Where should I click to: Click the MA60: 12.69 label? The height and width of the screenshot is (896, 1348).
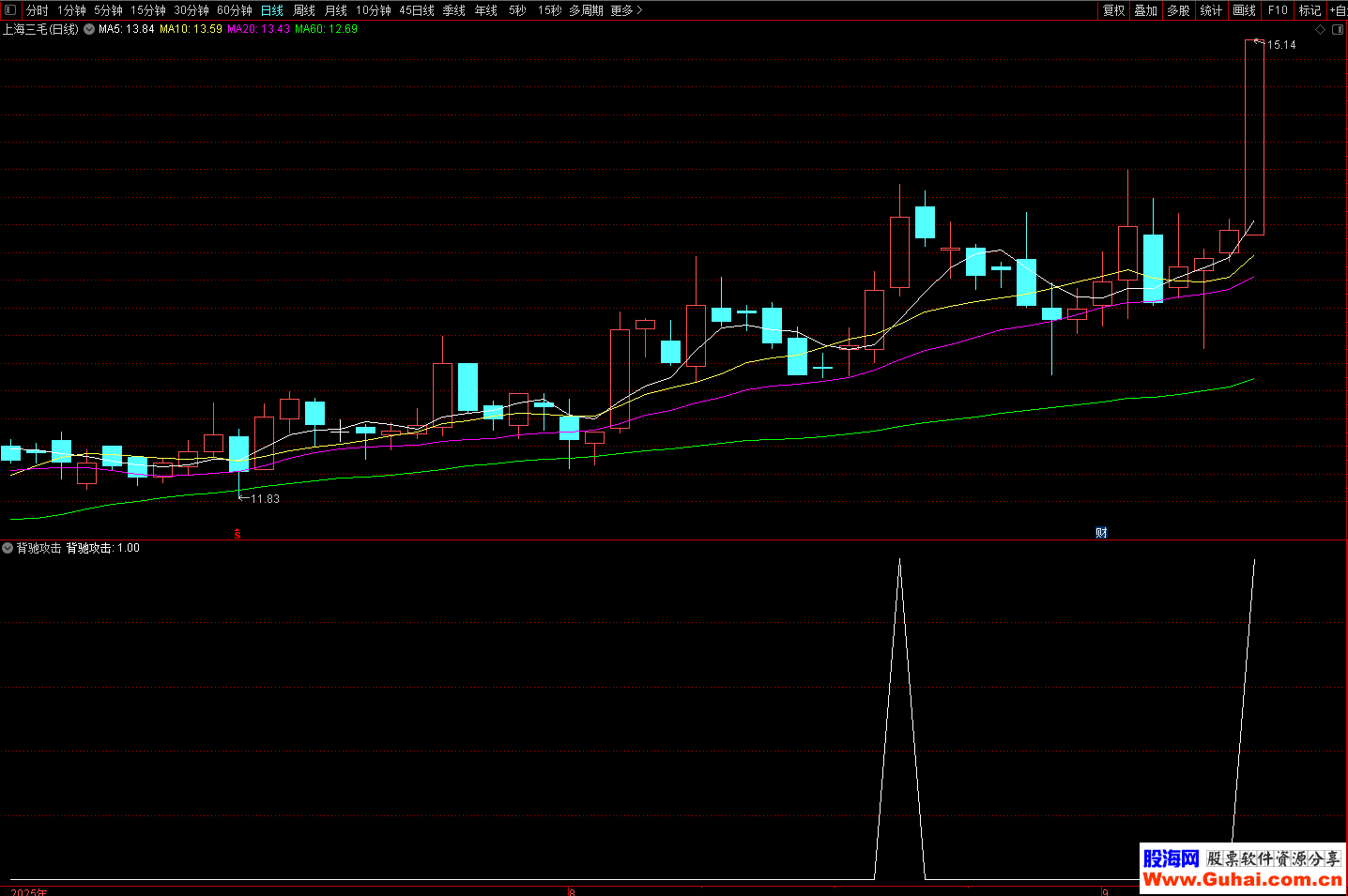[326, 29]
